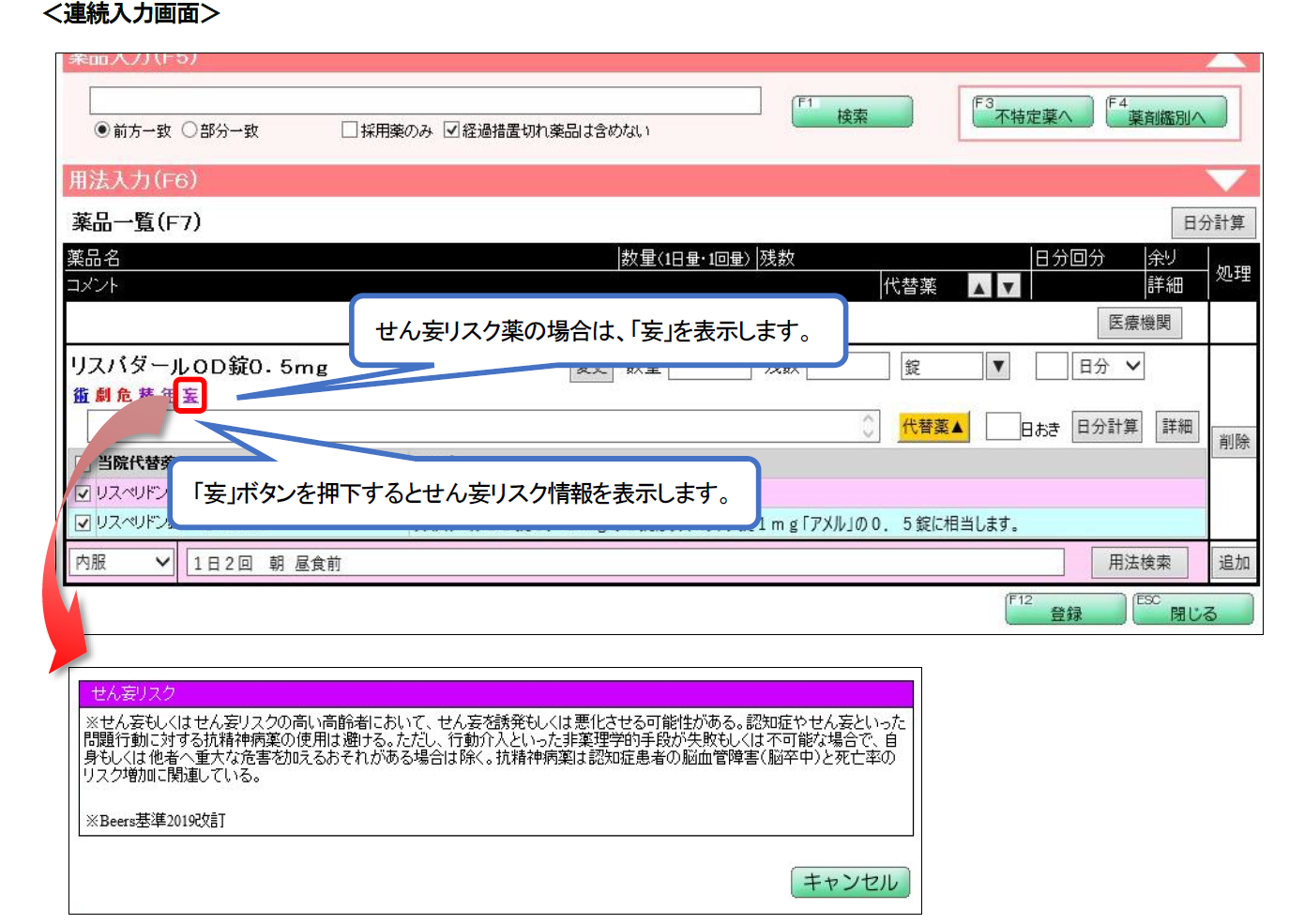Enable the 採用薬のみ checkbox
Image resolution: width=1289 pixels, height=924 pixels.
click(350, 130)
